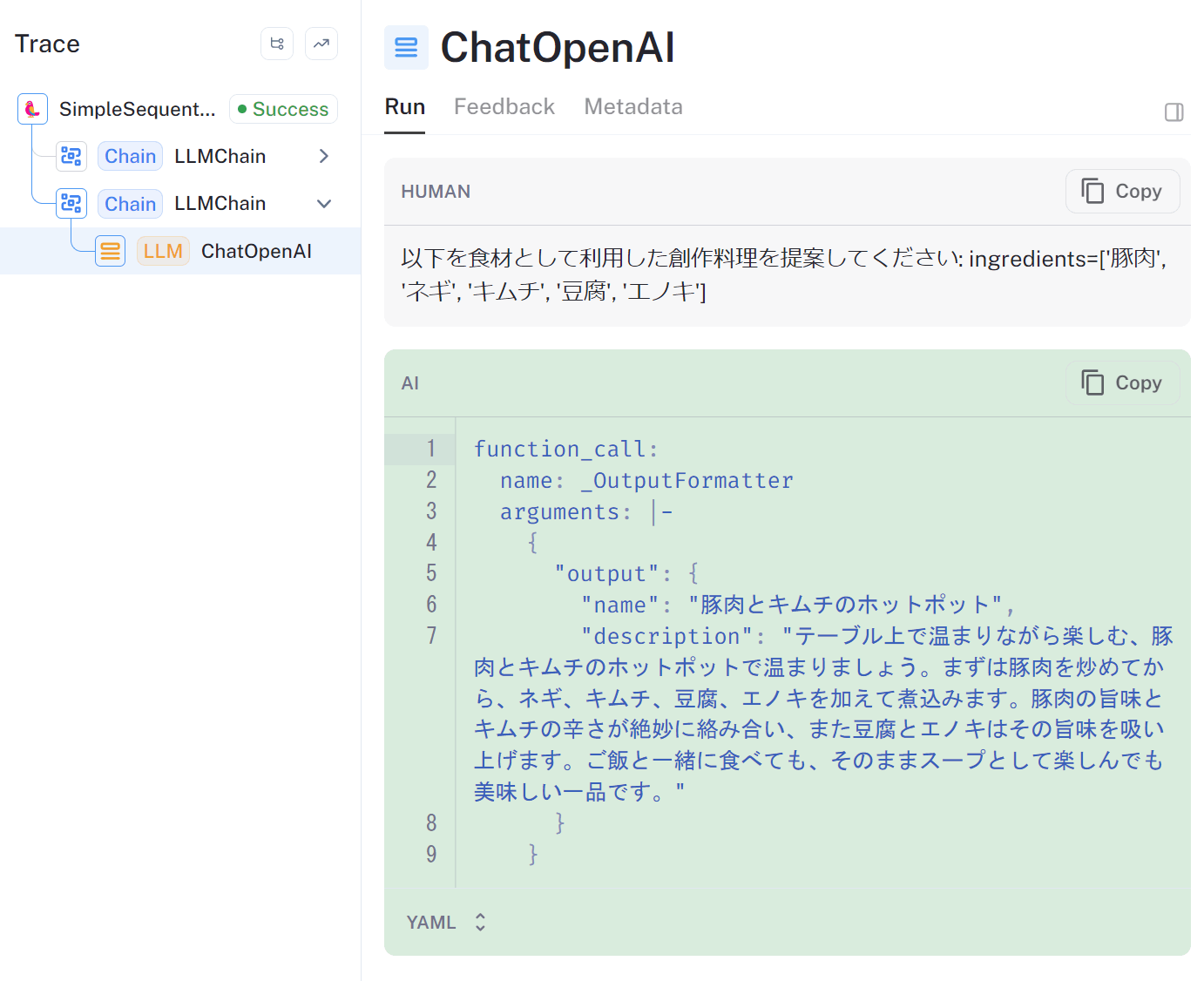Click the trend chart icon in the Trace header
This screenshot has height=981, width=1204.
pos(321,44)
